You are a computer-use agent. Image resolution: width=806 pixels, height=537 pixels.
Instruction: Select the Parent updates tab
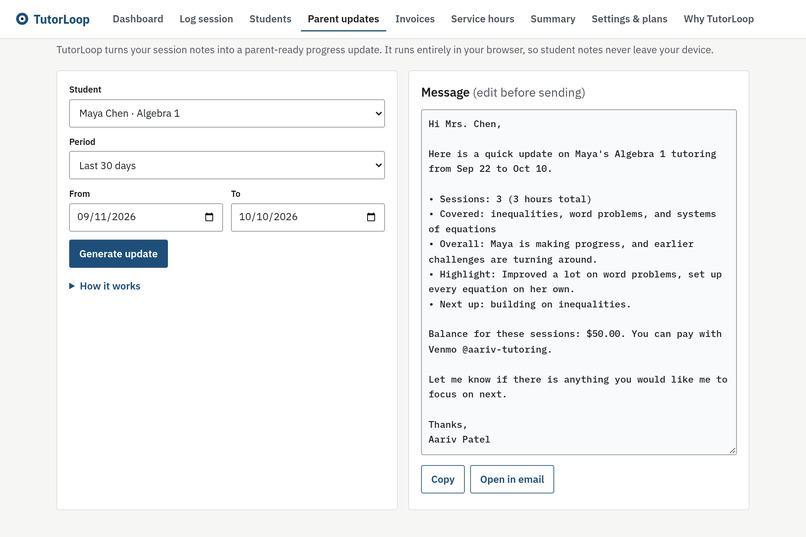[x=343, y=19]
